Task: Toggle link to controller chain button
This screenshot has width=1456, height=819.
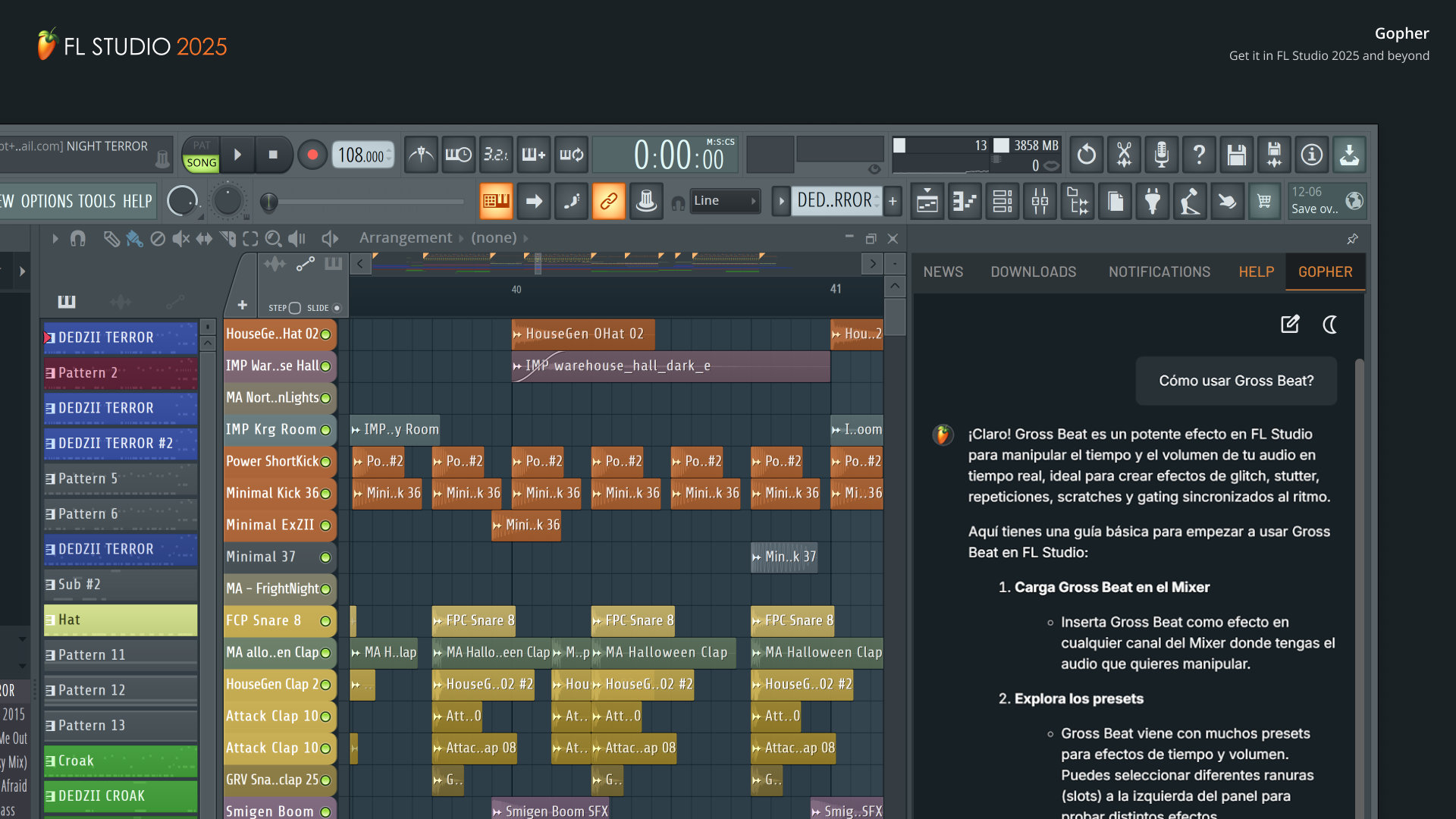Action: pos(608,201)
